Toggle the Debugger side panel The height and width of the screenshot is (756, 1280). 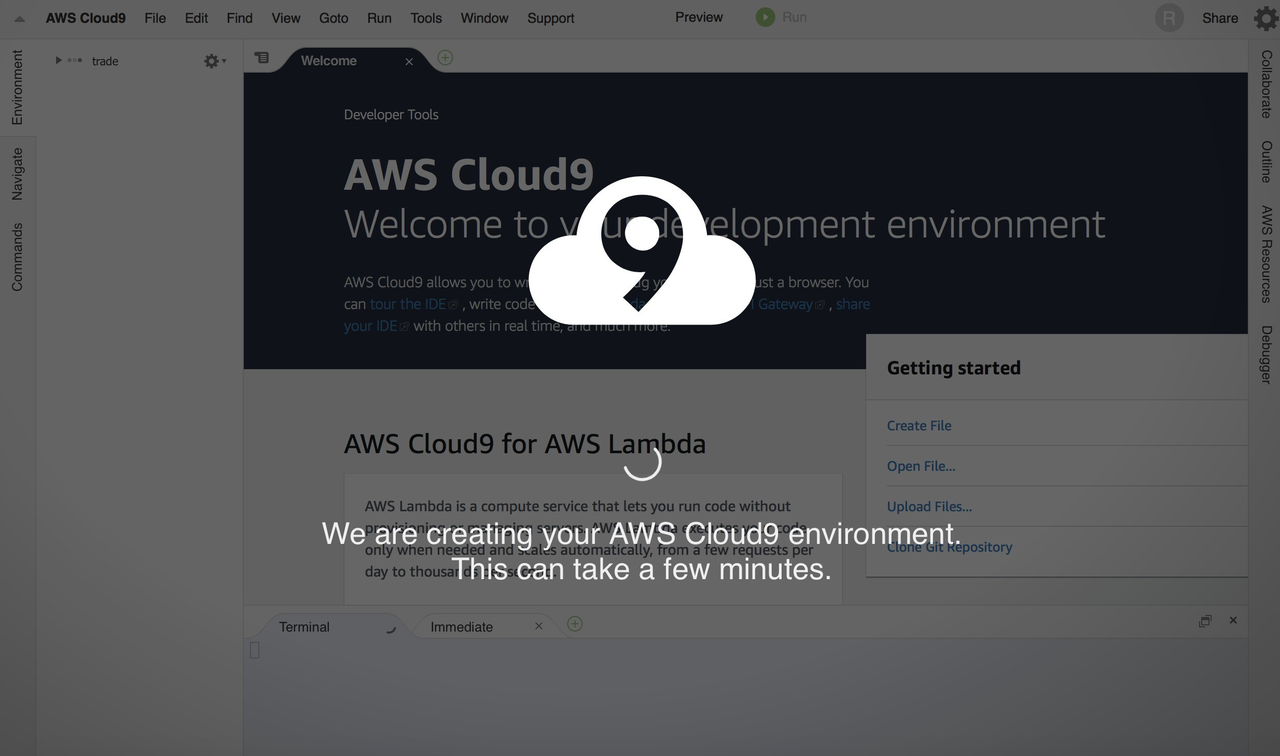pos(1266,354)
